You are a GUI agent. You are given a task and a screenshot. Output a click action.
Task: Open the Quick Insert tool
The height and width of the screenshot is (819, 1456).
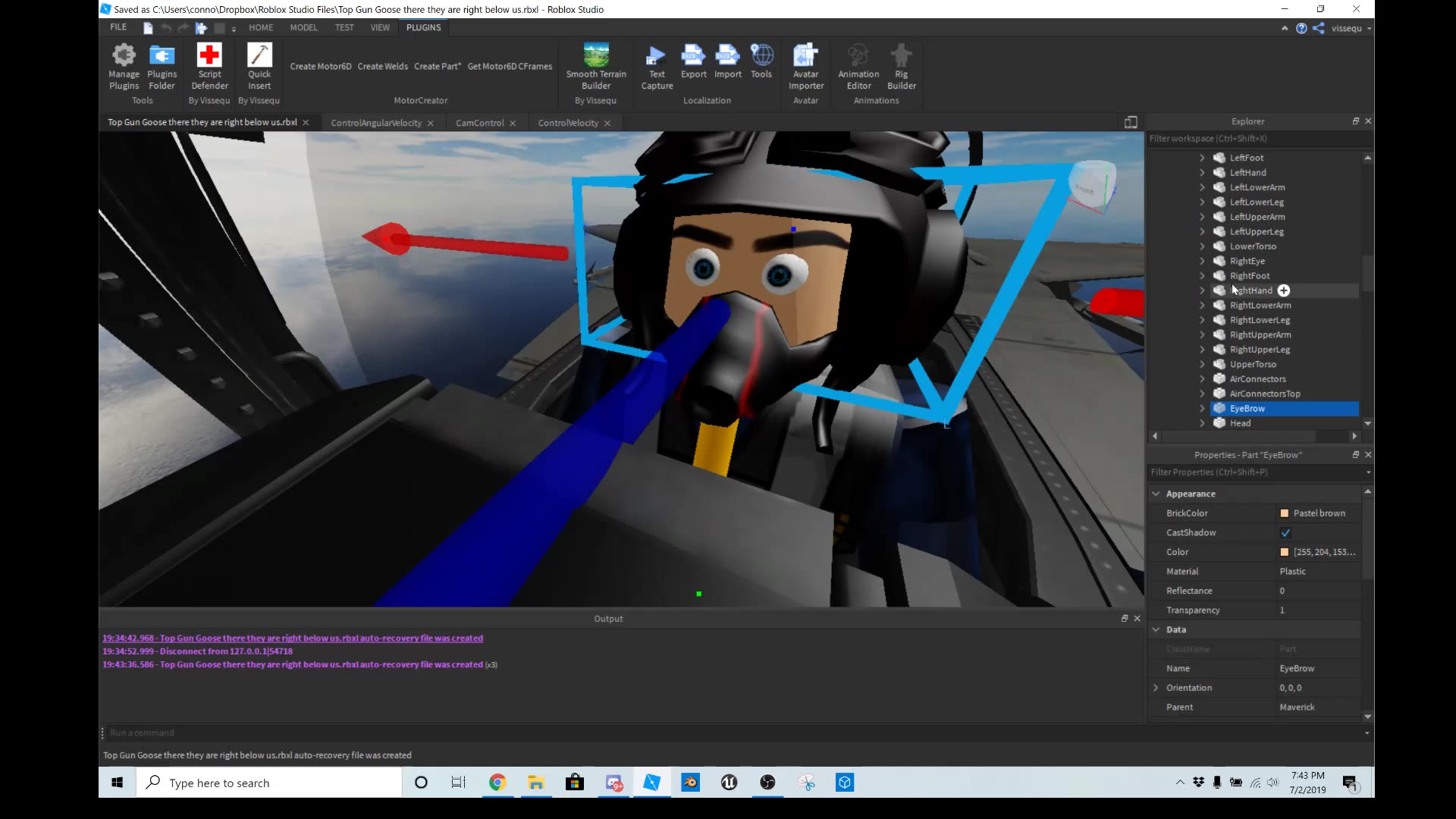tap(259, 64)
